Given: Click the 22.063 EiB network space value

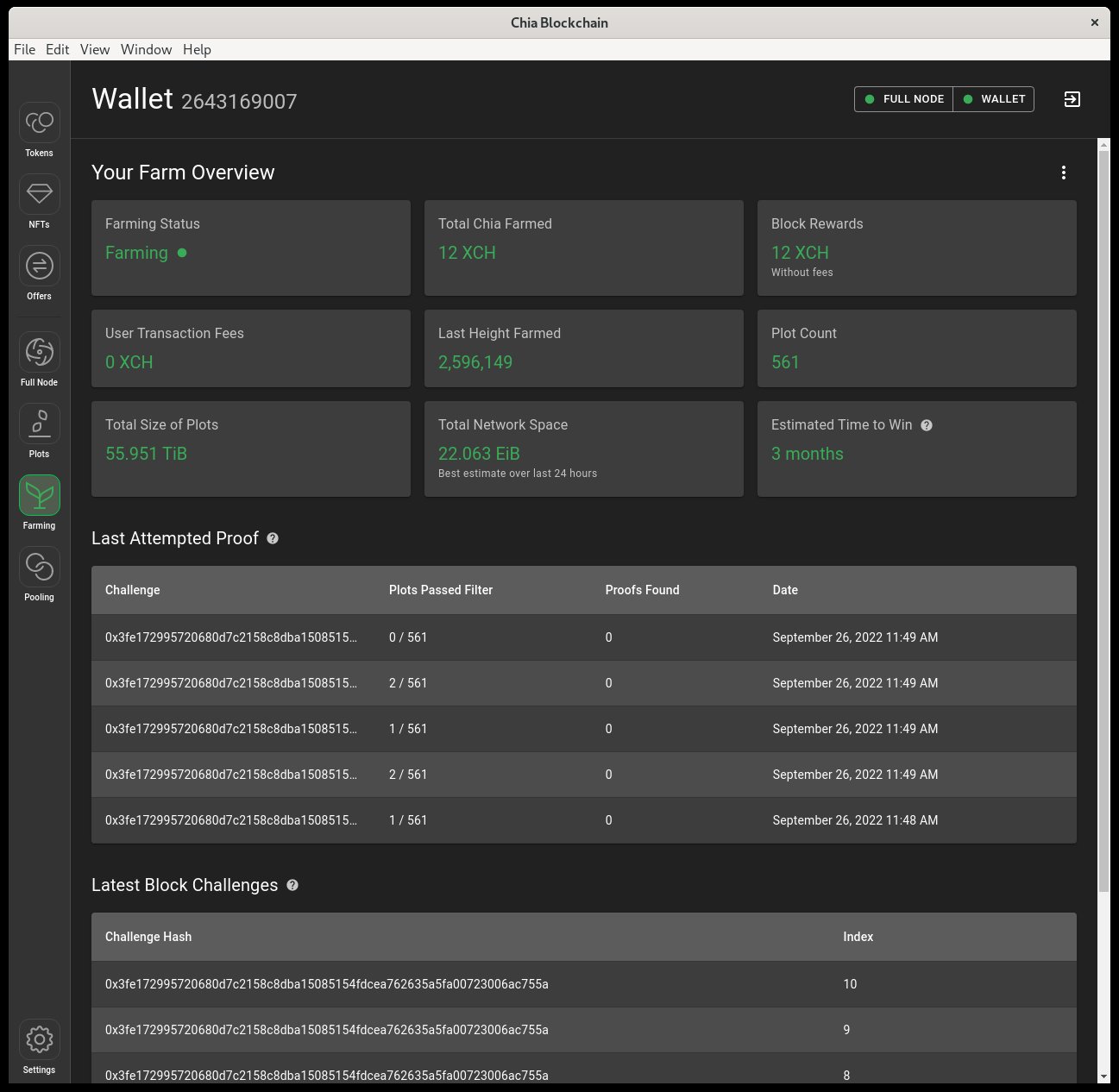Looking at the screenshot, I should [479, 454].
